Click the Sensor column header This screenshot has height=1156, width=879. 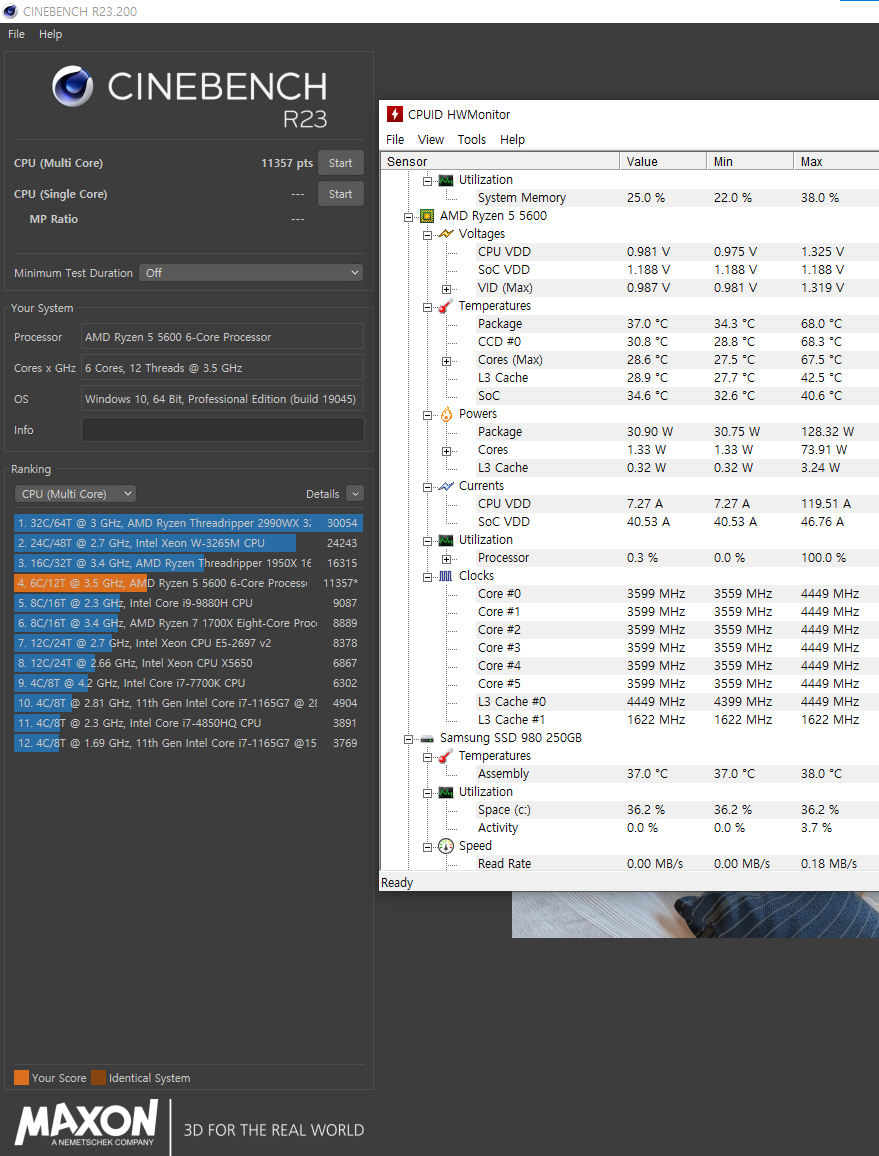point(500,161)
